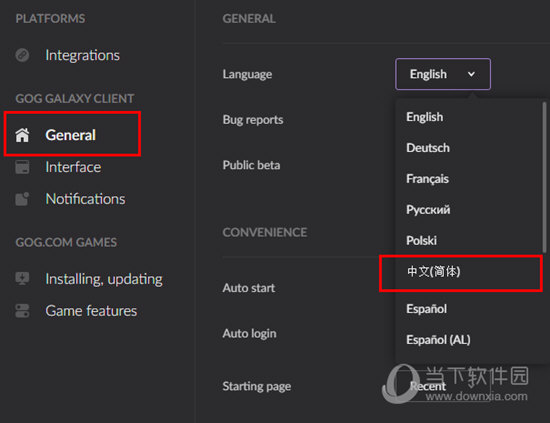Screen dimensions: 550x423
Task: Click the PLATFORMS sidebar heading
Action: coord(50,19)
